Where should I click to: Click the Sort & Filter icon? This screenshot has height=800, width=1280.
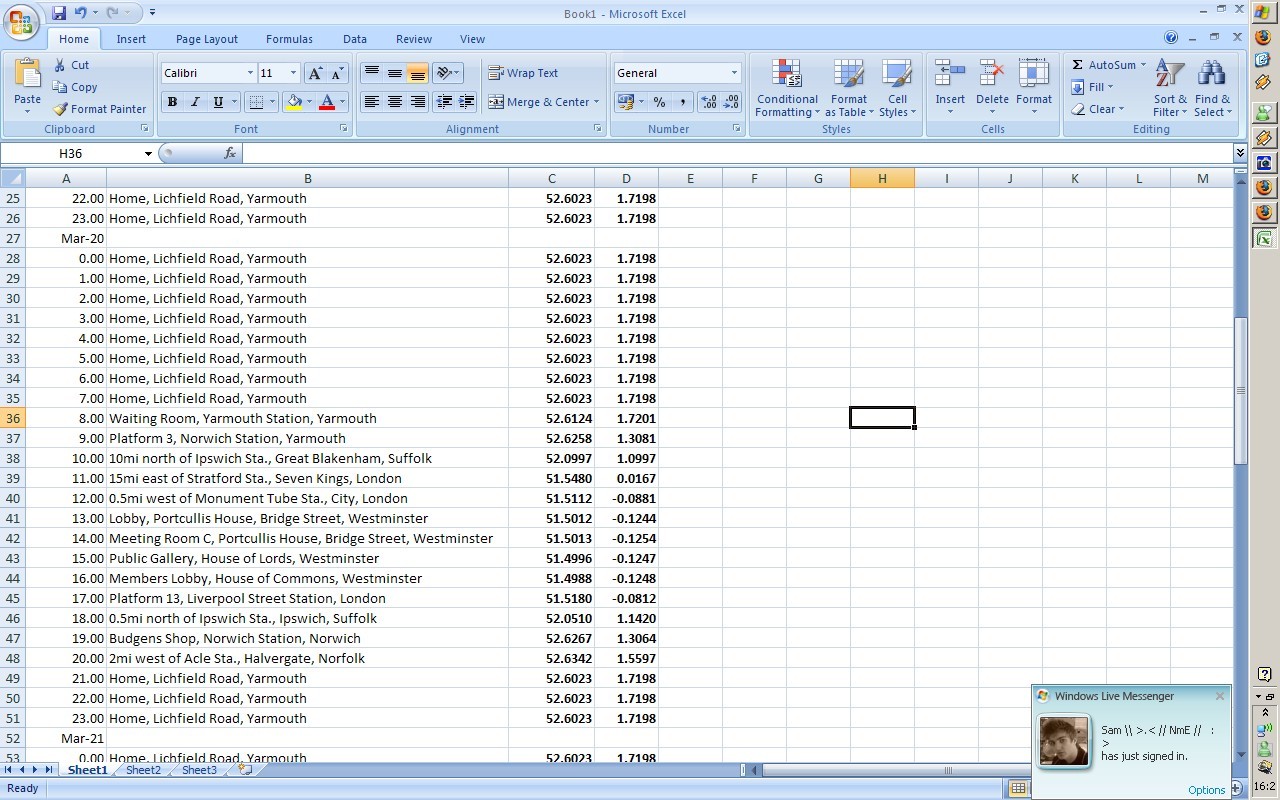tap(1170, 87)
